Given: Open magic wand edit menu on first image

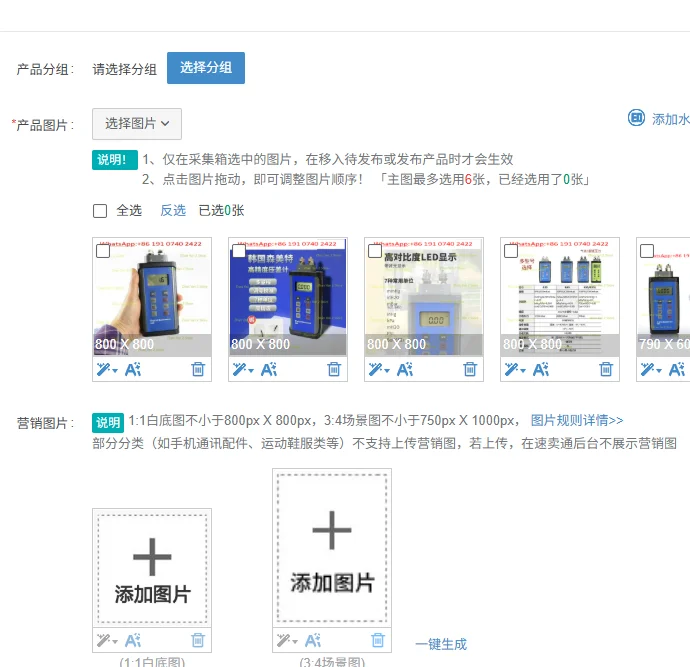Looking at the screenshot, I should (107, 369).
